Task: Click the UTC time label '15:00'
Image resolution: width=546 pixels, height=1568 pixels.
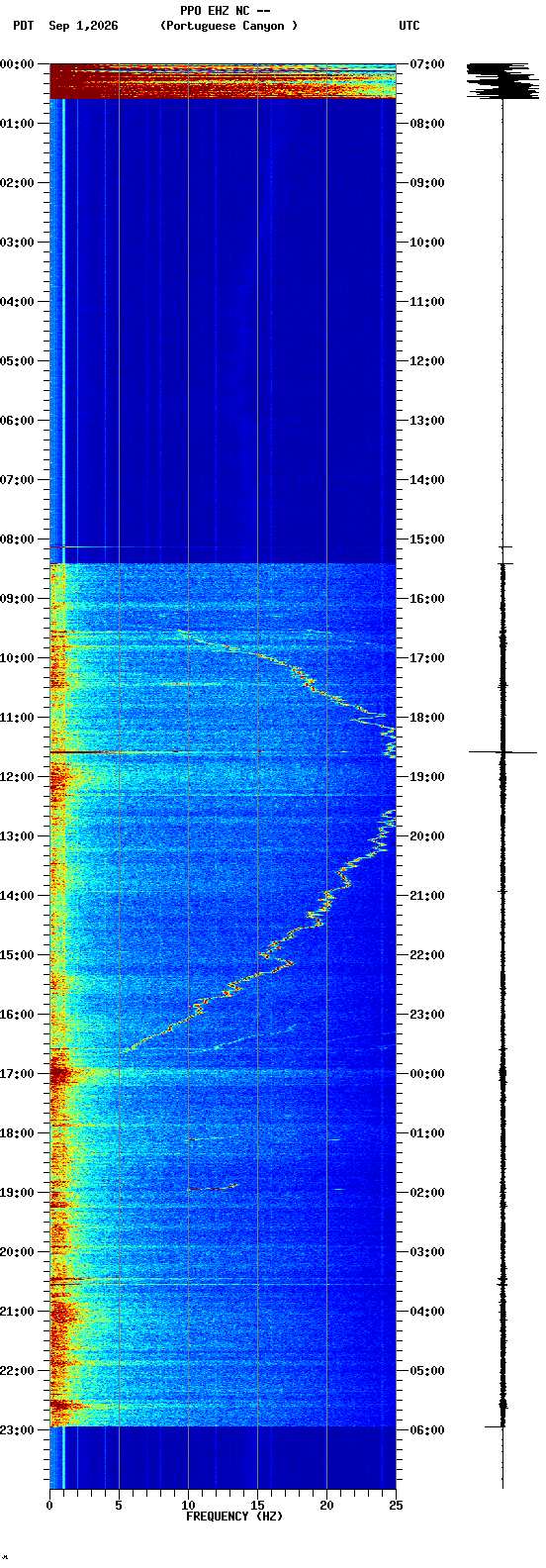Action: (427, 539)
